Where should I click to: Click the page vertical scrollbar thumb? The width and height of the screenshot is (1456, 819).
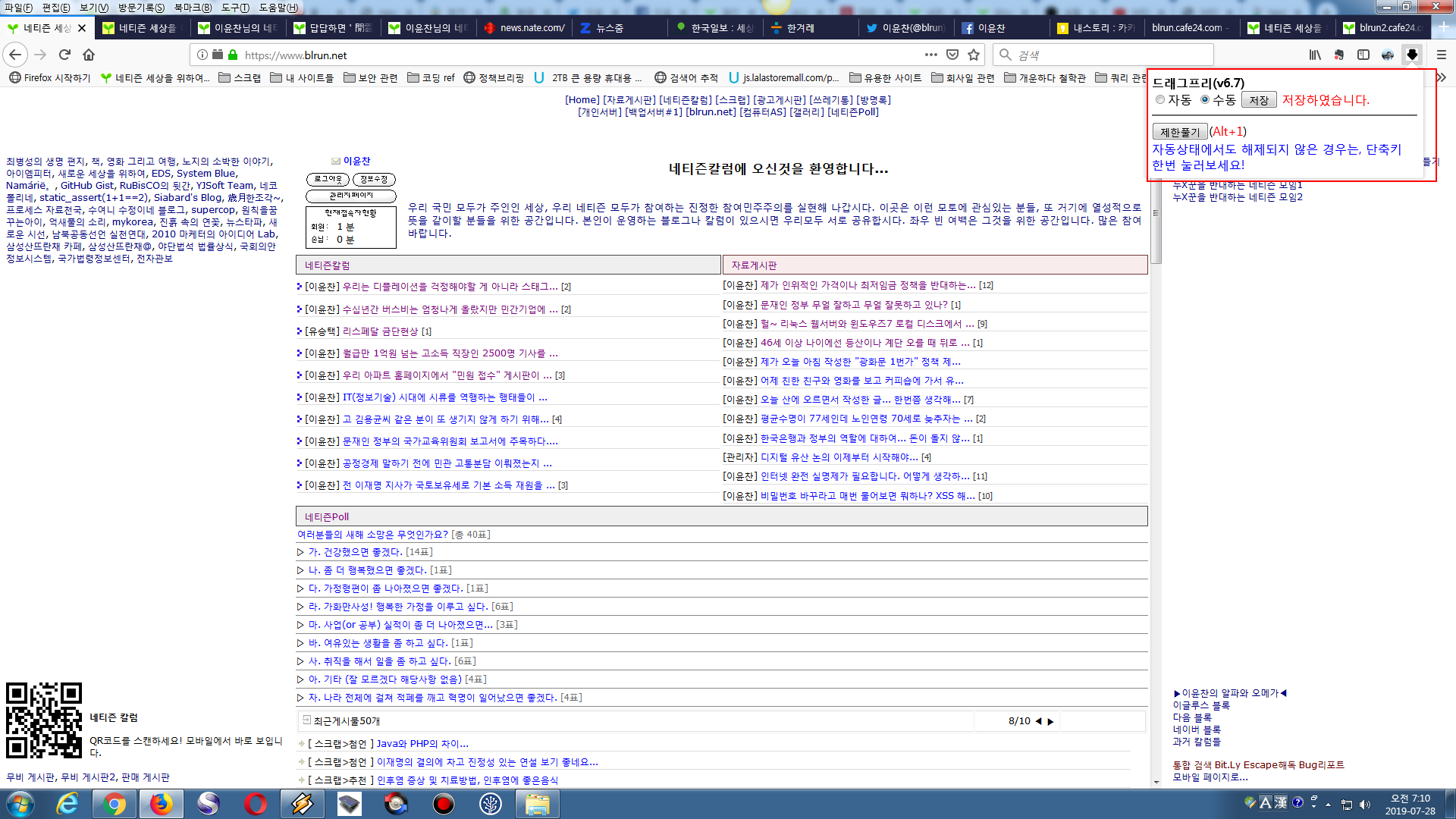(x=1156, y=213)
